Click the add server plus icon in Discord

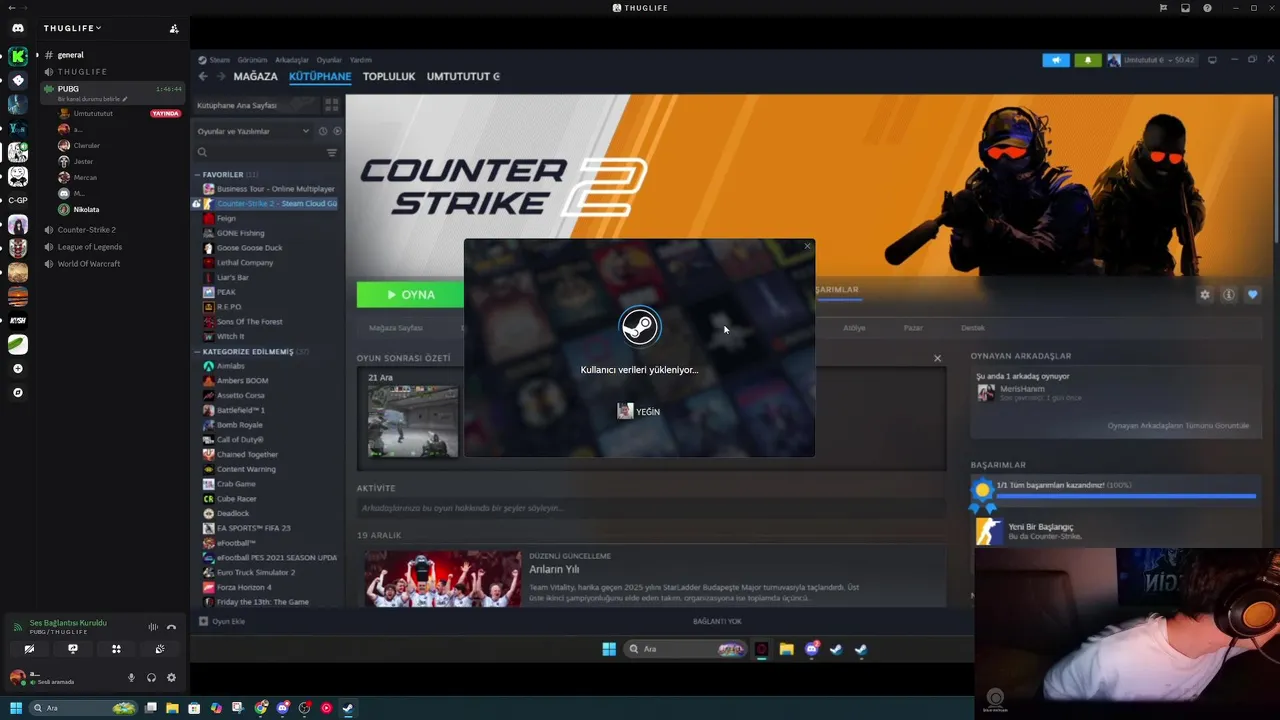click(18, 369)
